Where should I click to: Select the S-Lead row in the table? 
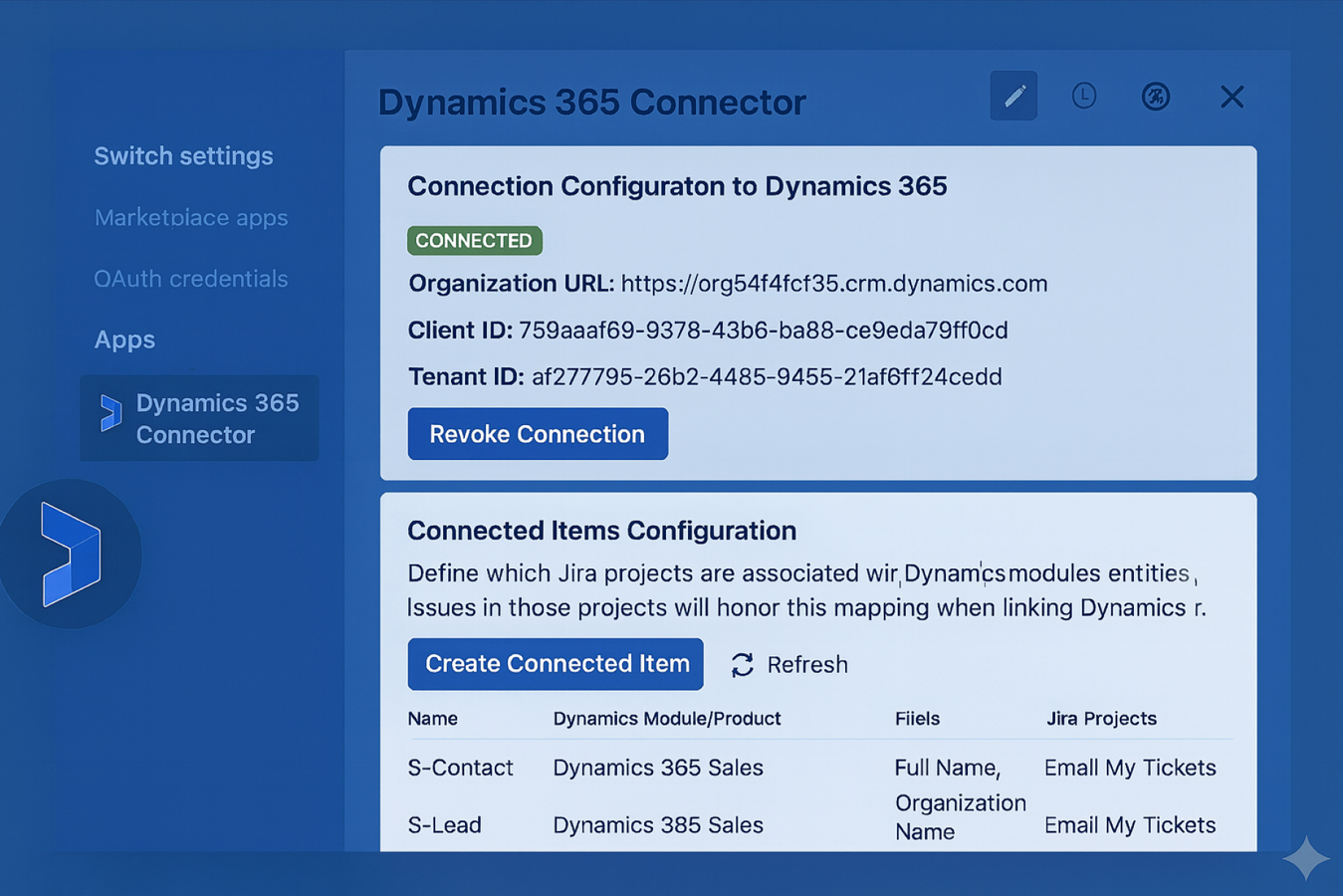(x=444, y=824)
